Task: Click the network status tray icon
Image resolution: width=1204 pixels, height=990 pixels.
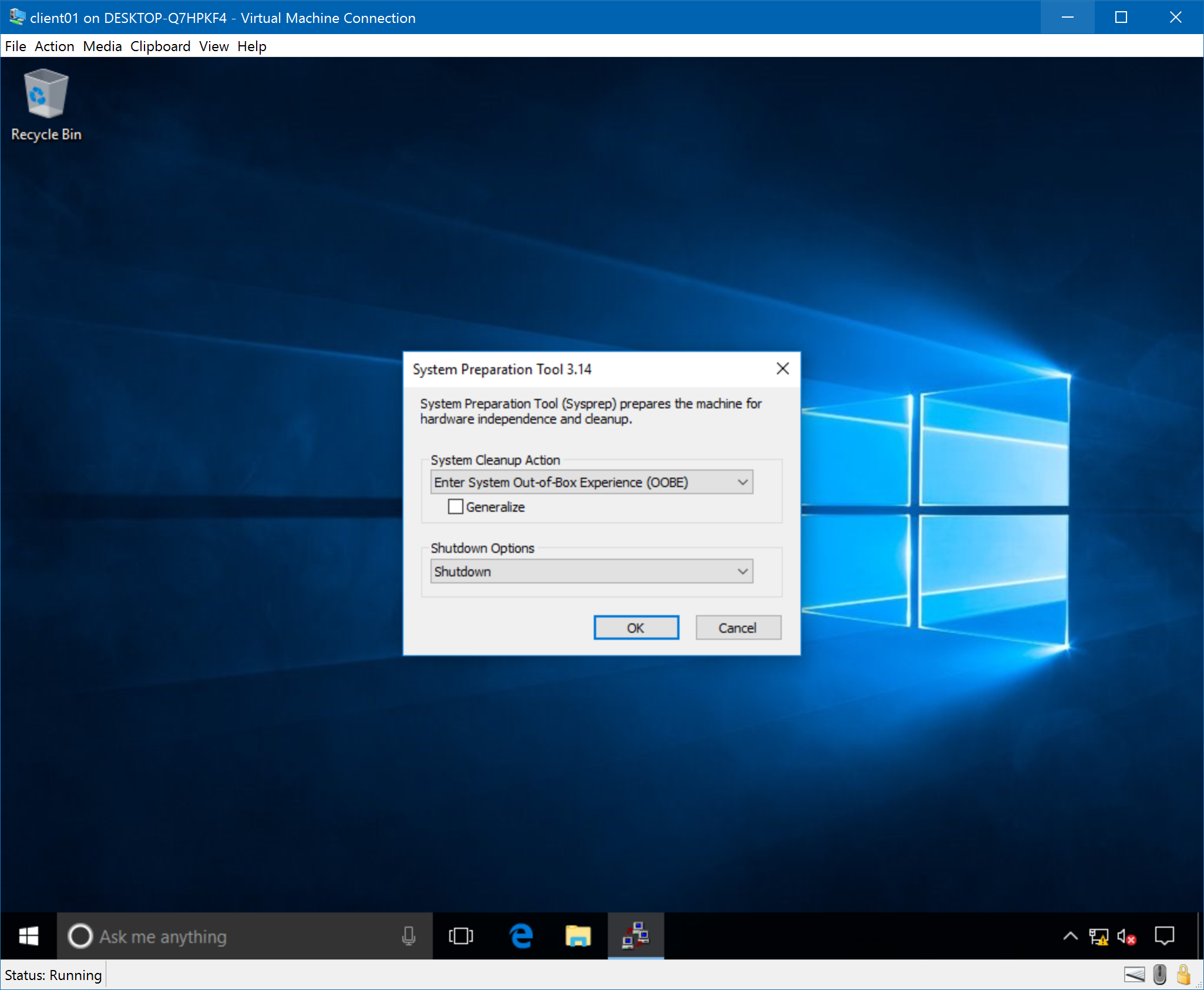Action: 1098,936
